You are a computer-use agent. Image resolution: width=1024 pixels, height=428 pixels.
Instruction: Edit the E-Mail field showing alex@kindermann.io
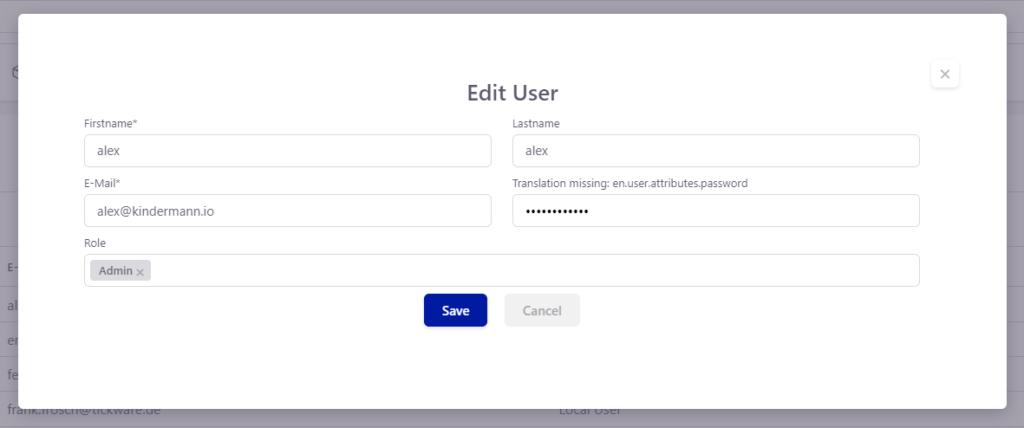coord(287,211)
